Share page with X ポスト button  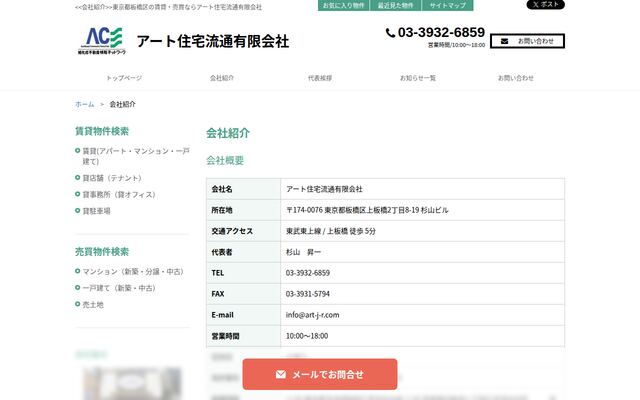pos(545,4)
